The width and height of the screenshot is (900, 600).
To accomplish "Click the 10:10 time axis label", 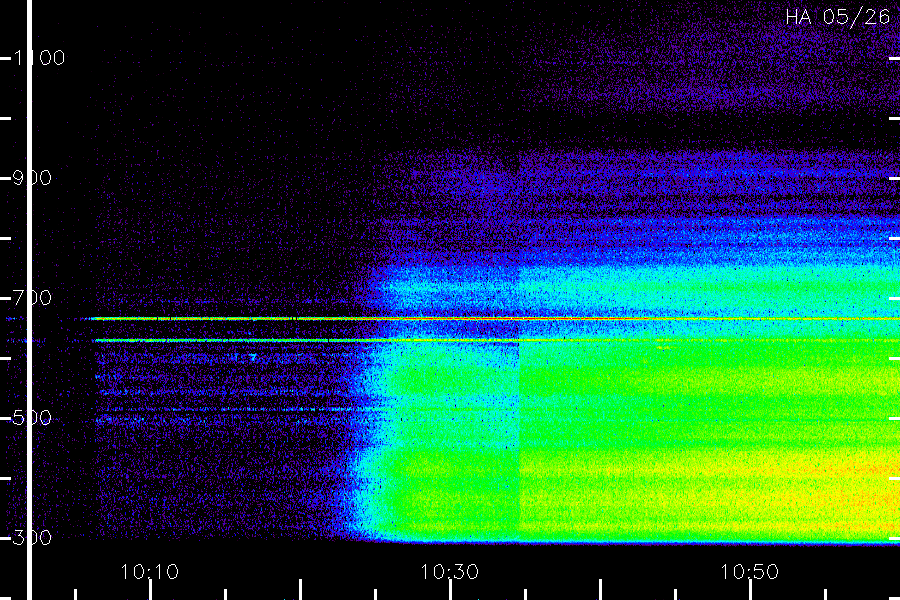I will pos(150,572).
